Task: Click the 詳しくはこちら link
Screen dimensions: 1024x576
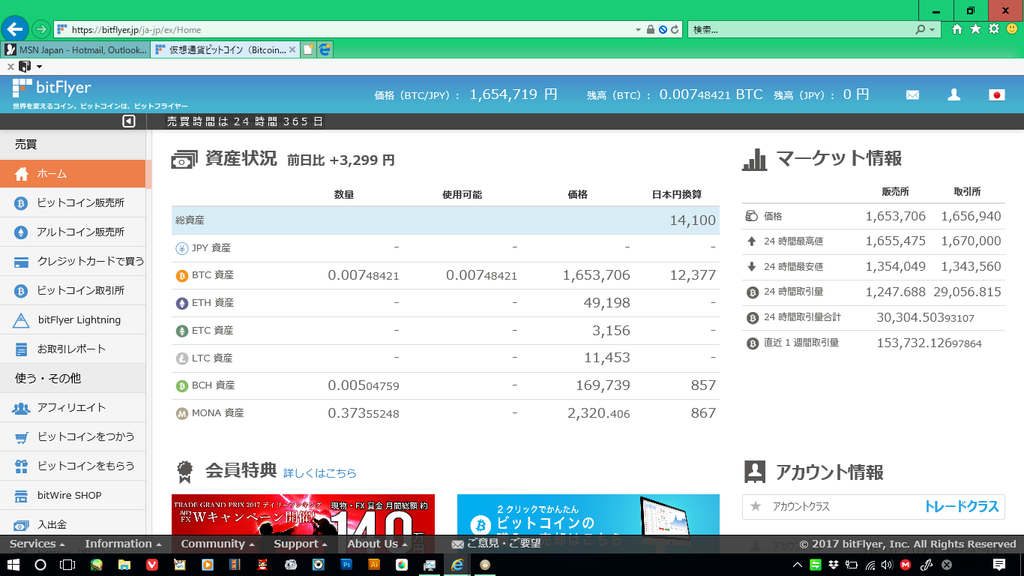Action: (319, 473)
